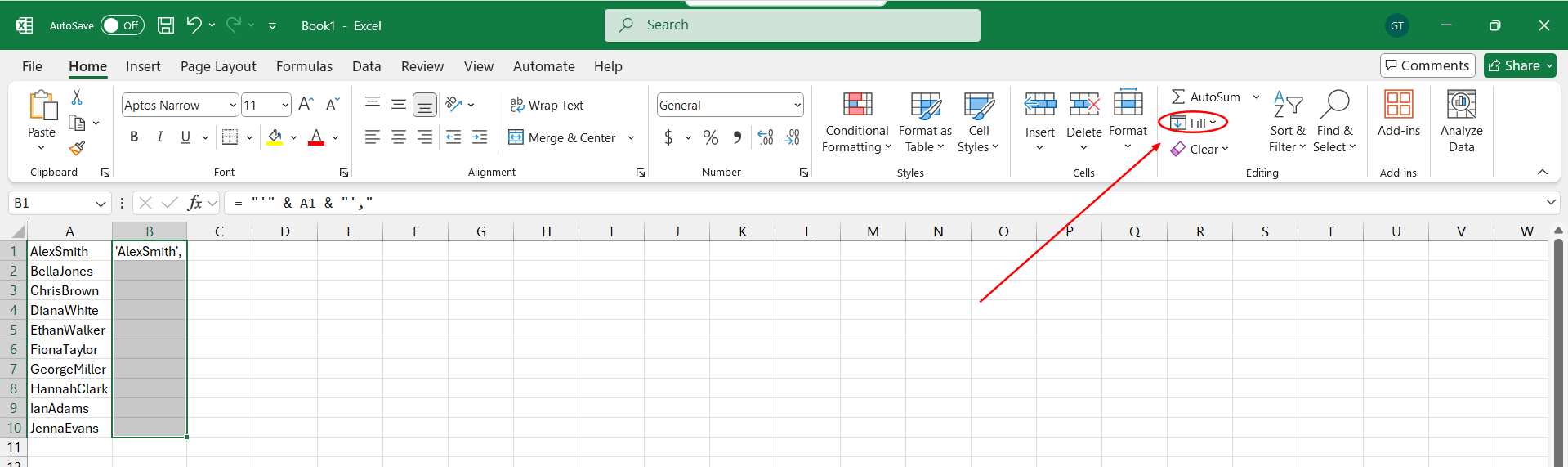Viewport: 1568px width, 467px height.
Task: Switch to the Data tab
Action: click(x=367, y=66)
